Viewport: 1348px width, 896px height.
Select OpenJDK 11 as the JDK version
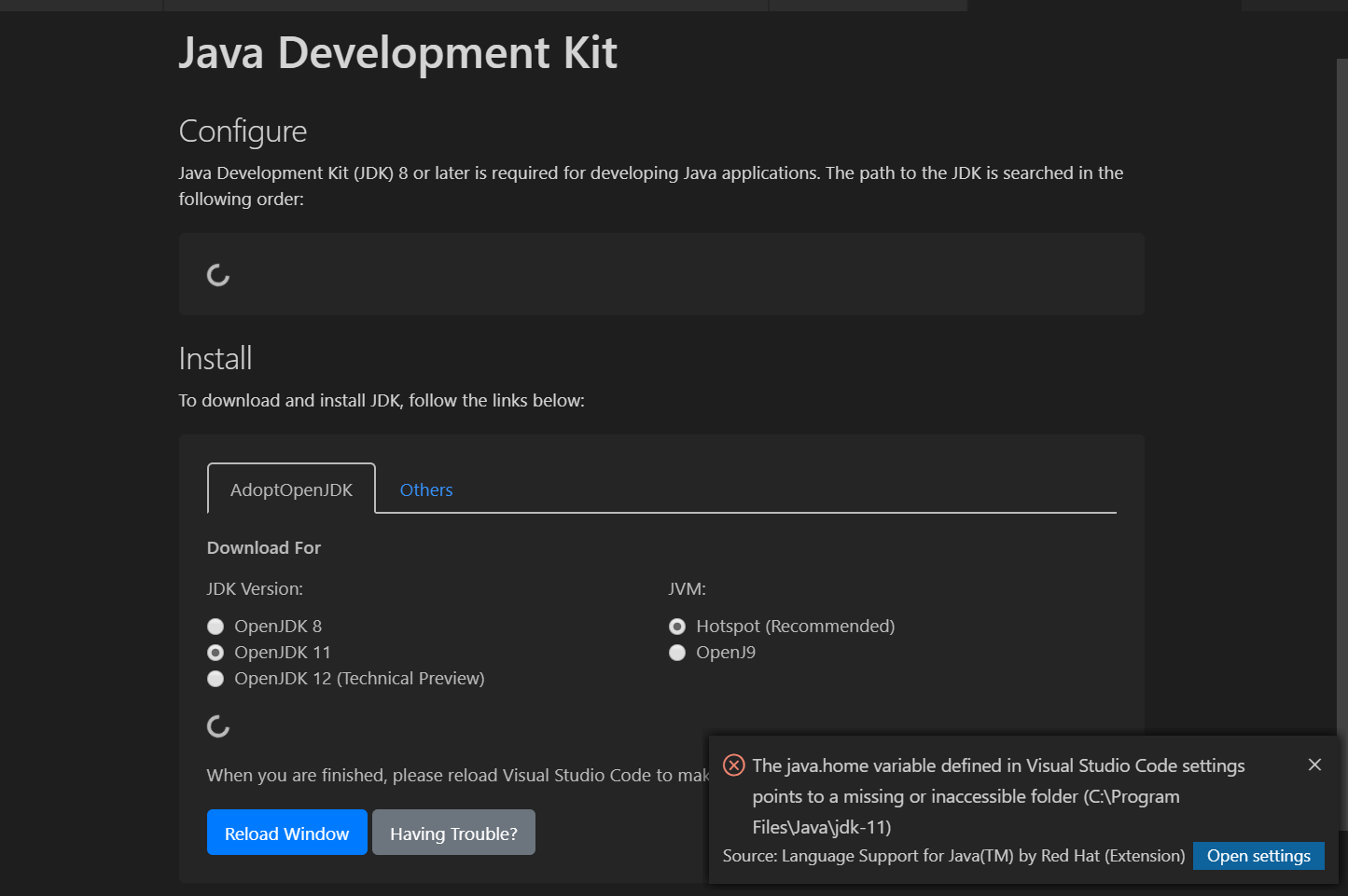215,652
